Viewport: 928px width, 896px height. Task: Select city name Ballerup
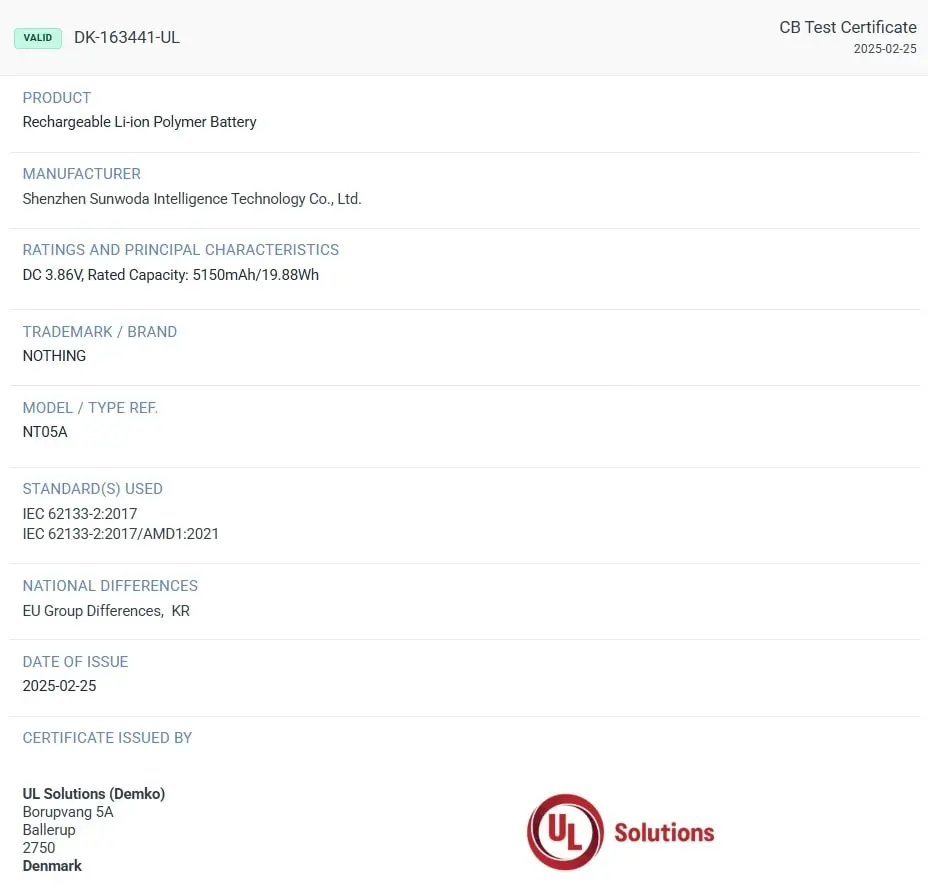tap(49, 830)
